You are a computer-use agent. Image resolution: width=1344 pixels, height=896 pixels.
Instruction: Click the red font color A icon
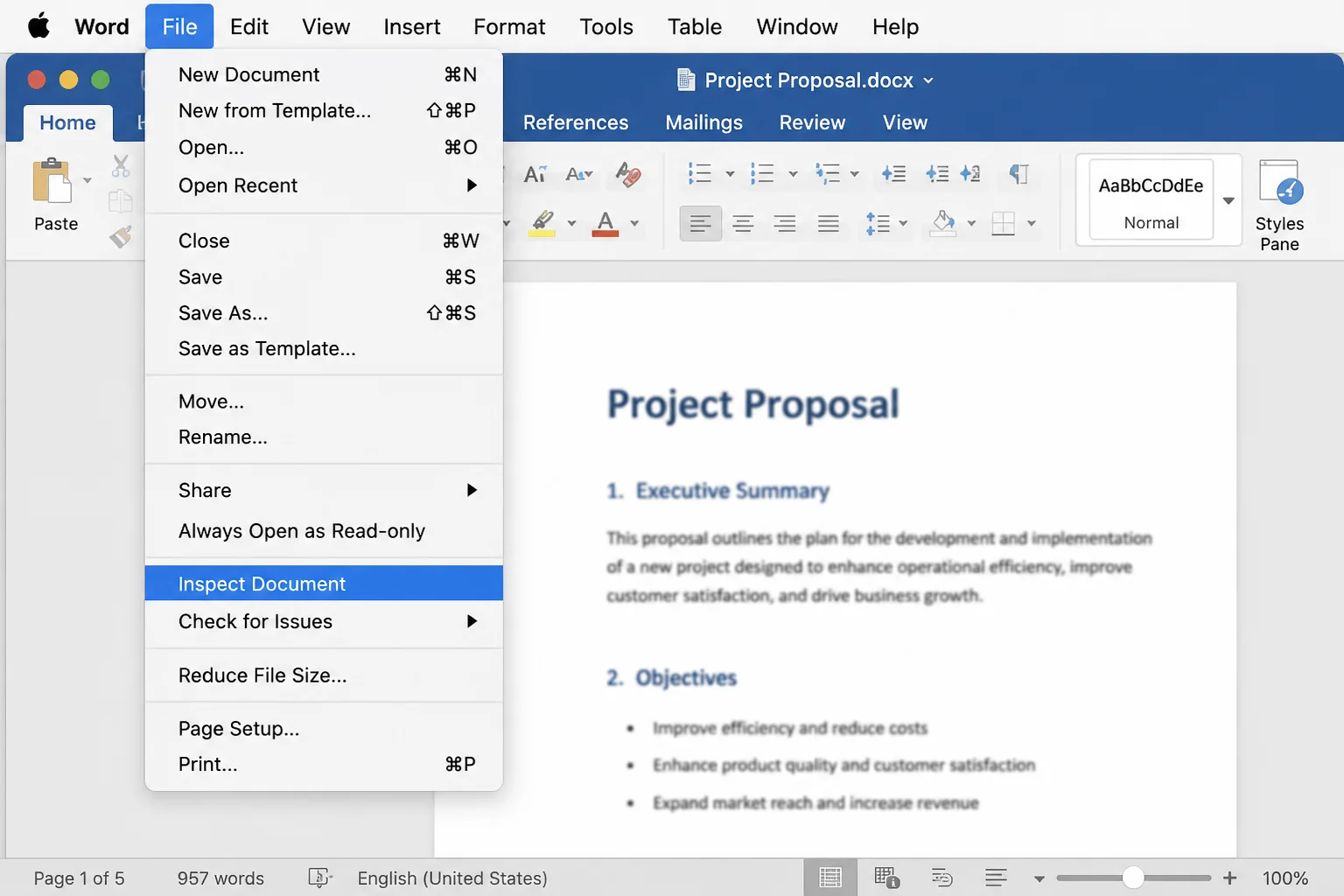click(605, 223)
